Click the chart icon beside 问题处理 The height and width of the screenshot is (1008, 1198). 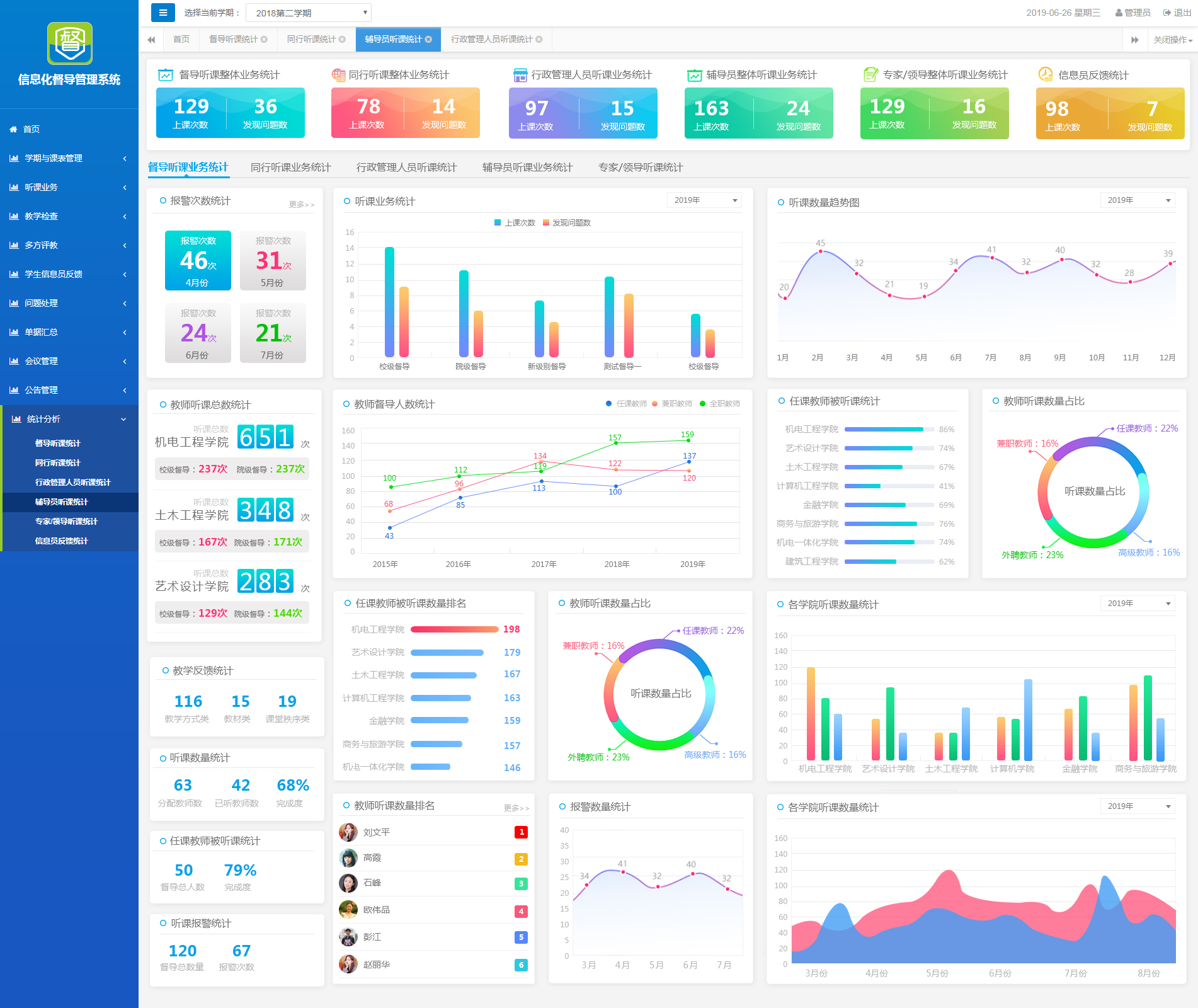pos(14,303)
